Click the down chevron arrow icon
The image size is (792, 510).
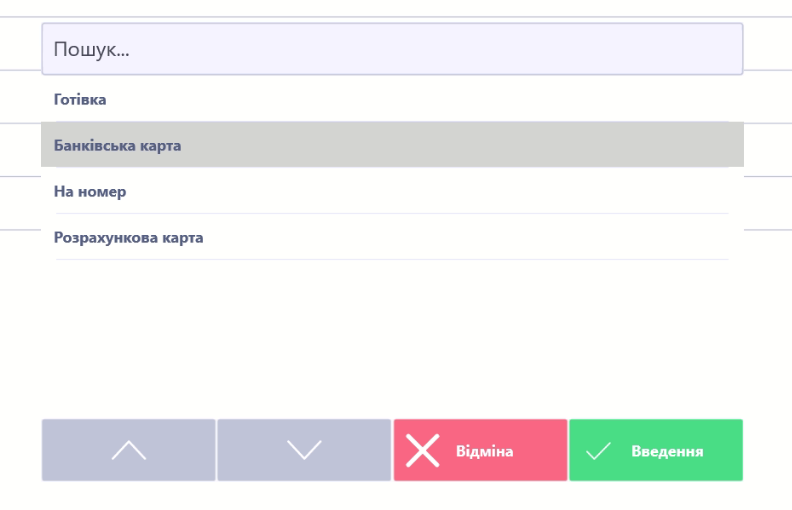304,450
